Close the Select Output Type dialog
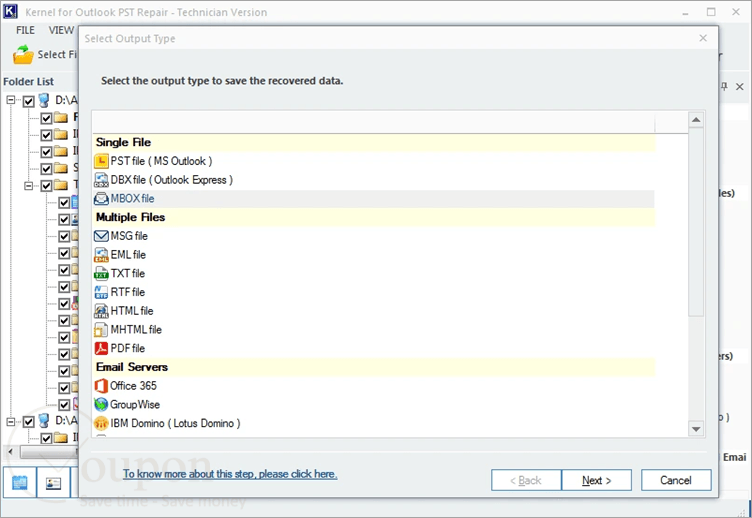 (x=703, y=38)
